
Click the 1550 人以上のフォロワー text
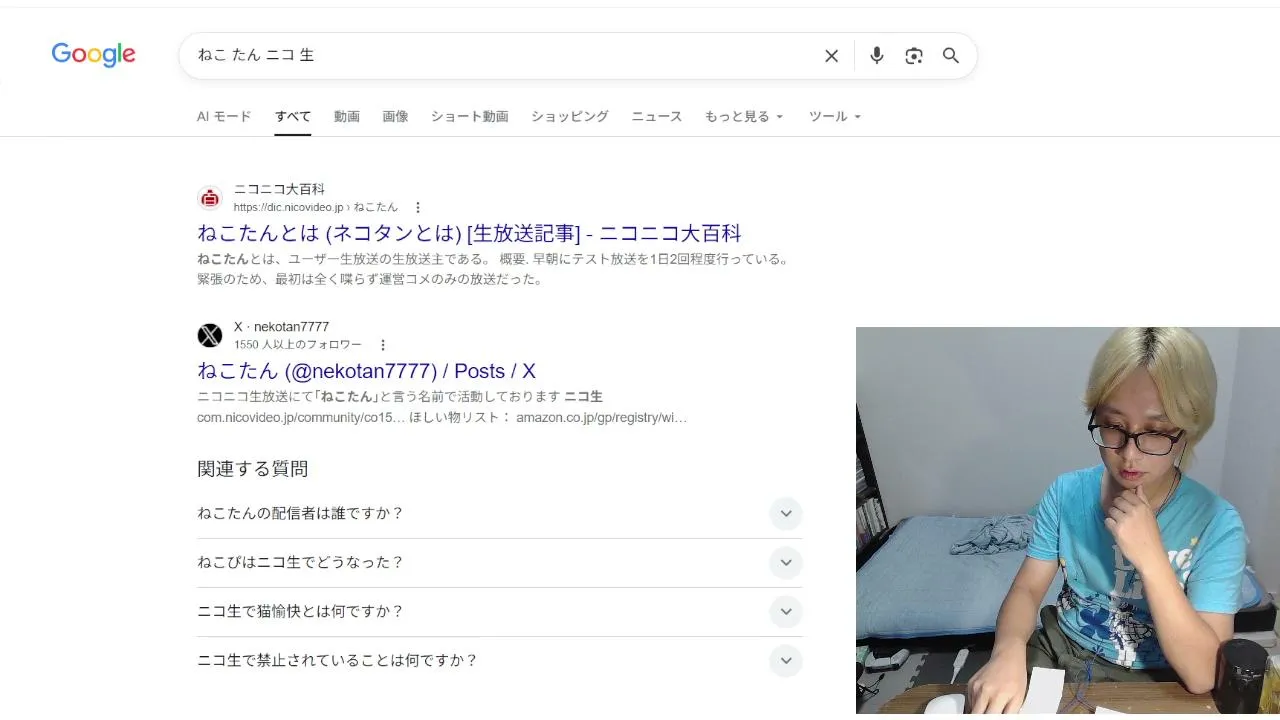(x=298, y=345)
